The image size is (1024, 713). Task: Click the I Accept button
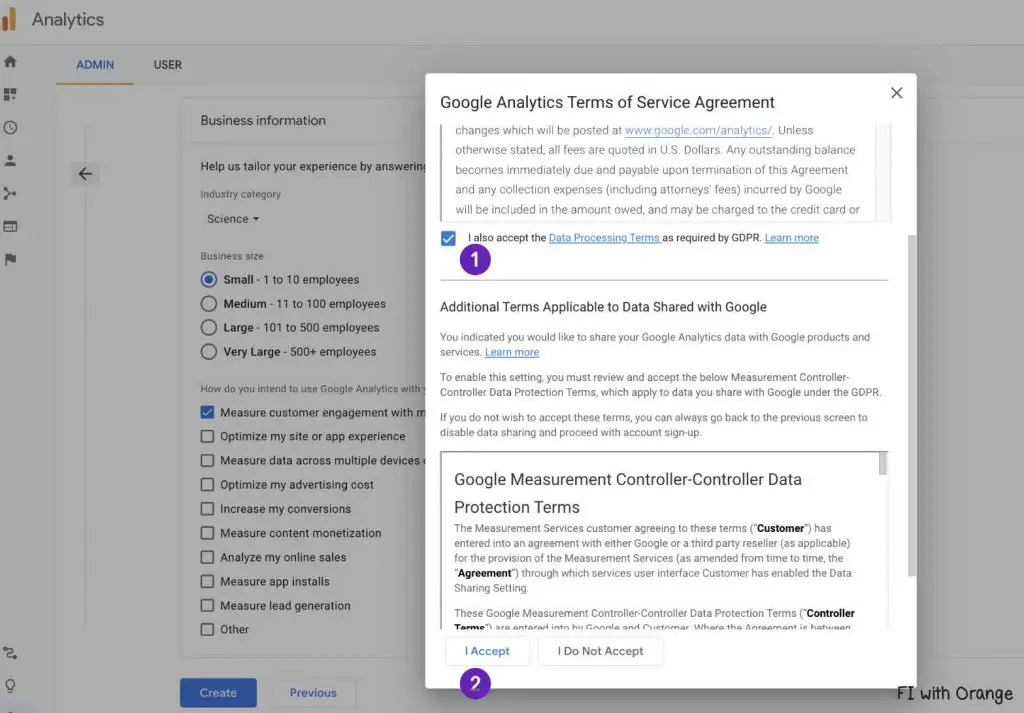point(487,651)
